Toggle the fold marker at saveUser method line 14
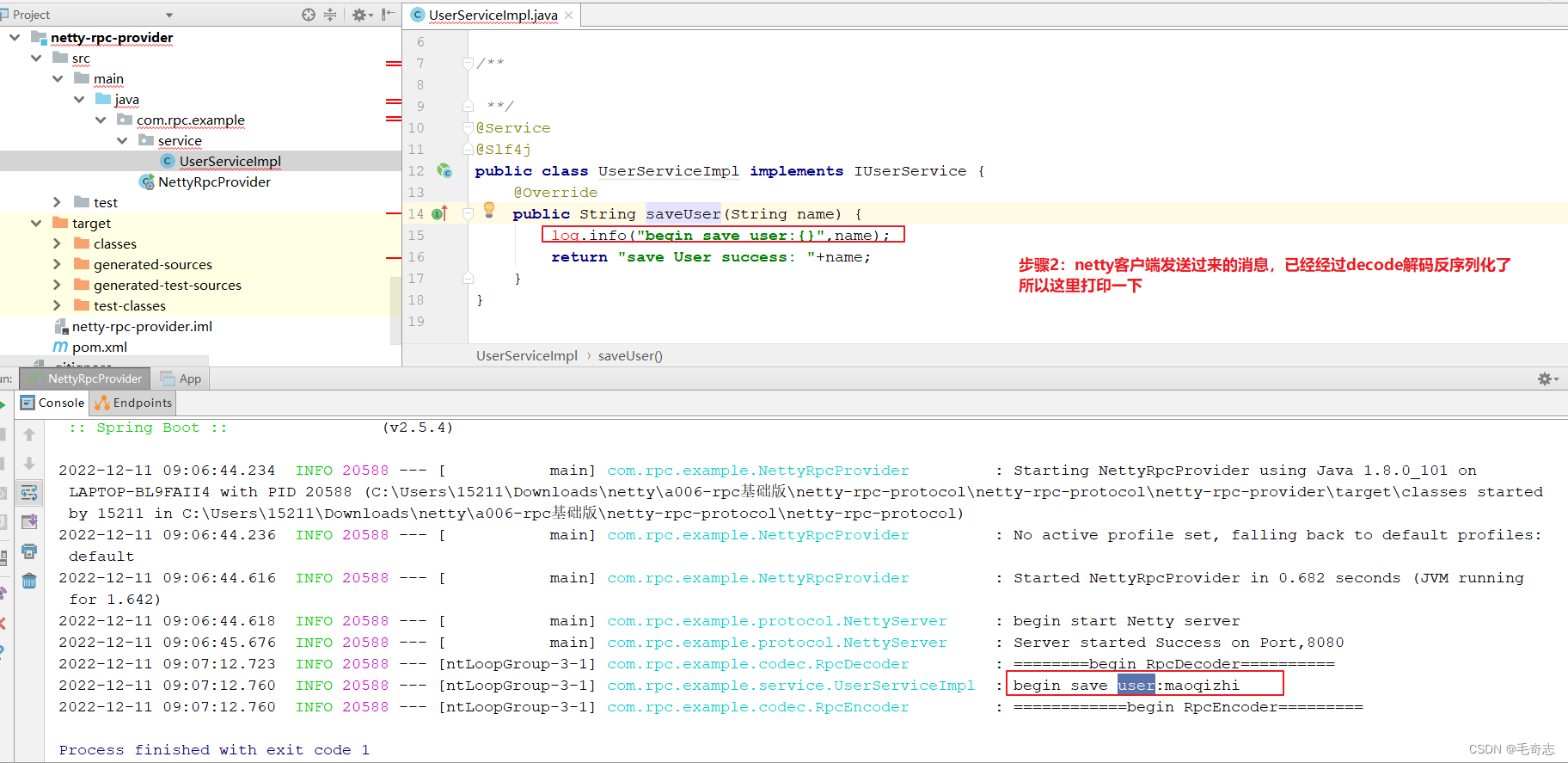The width and height of the screenshot is (1568, 763). point(468,213)
